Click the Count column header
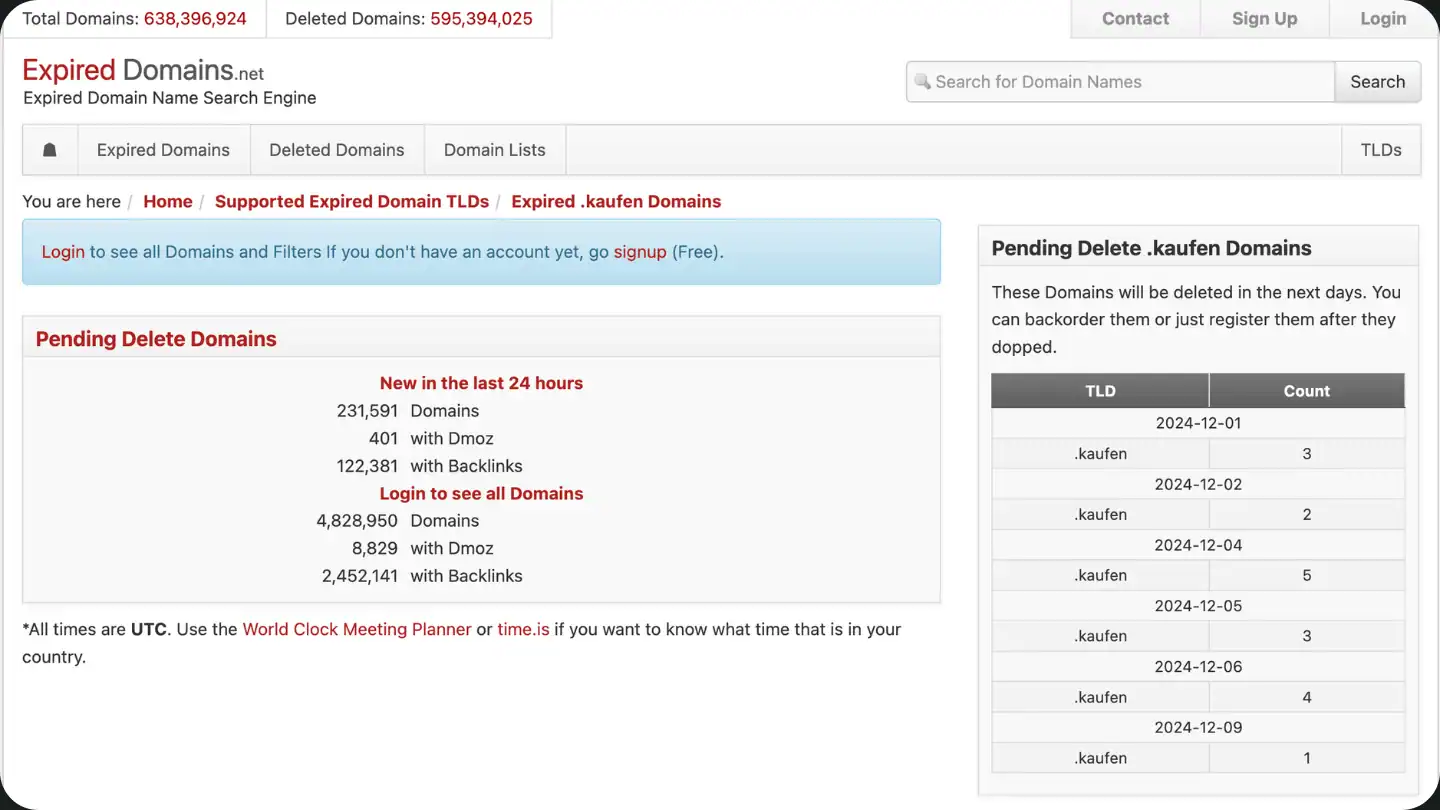Image resolution: width=1440 pixels, height=810 pixels. pos(1307,391)
